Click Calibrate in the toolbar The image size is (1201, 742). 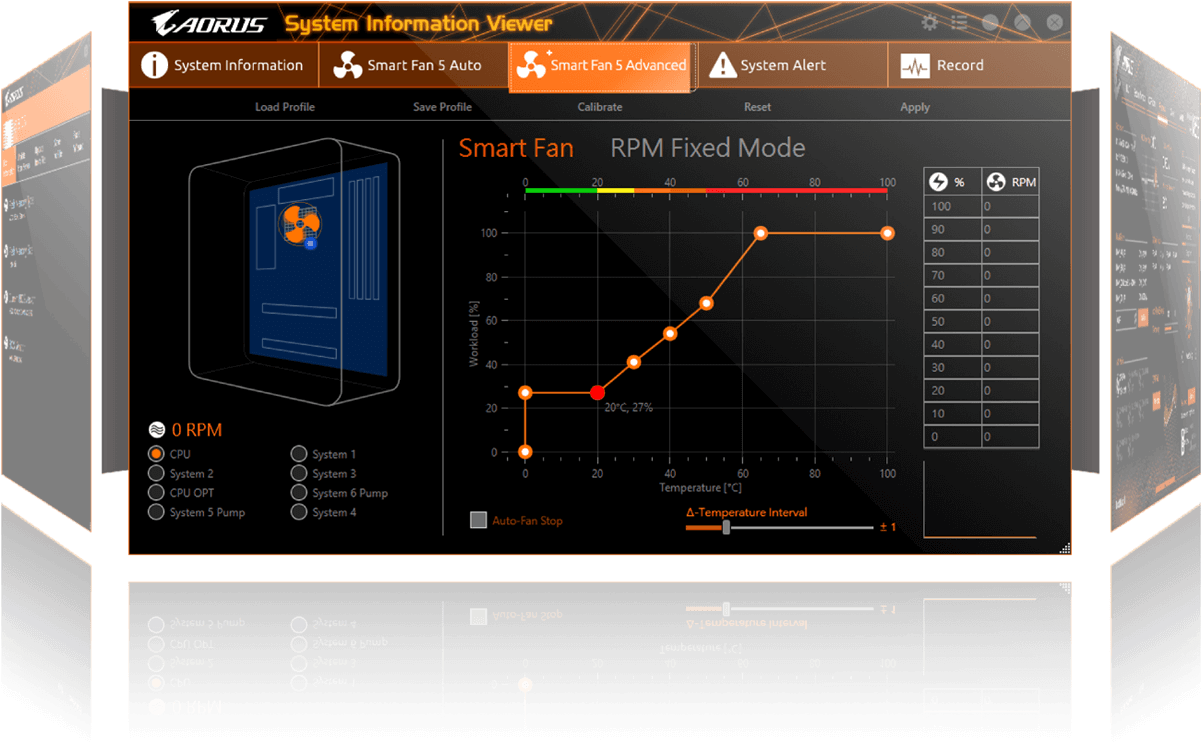pos(600,107)
